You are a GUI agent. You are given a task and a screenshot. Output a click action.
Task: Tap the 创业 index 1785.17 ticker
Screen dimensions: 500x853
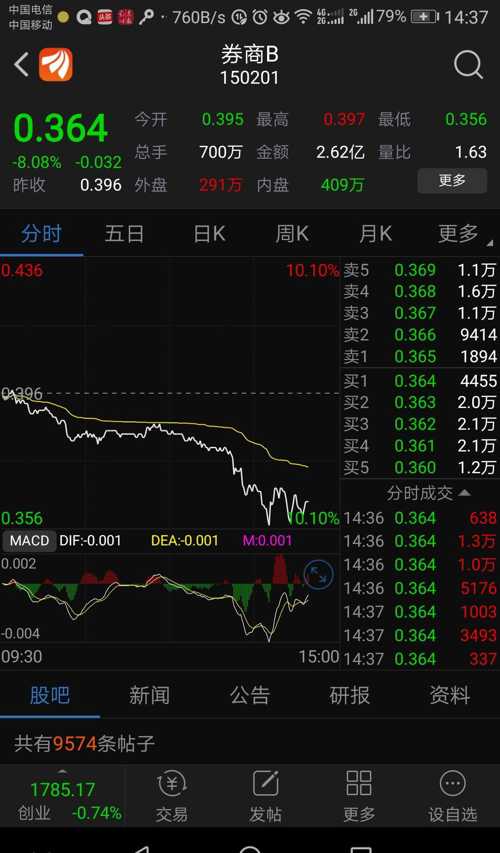pos(63,801)
